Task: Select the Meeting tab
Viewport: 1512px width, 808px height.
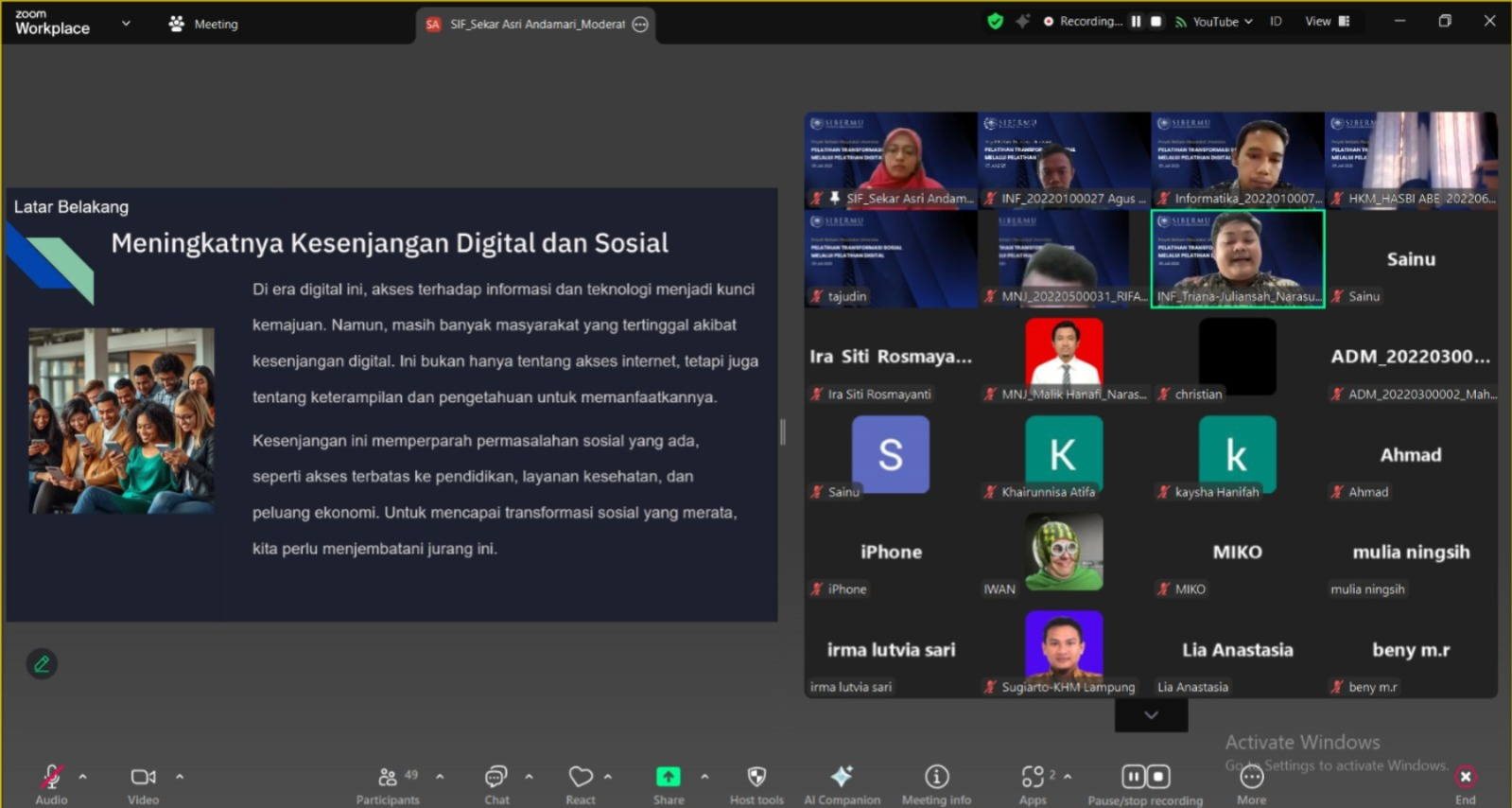Action: pos(203,24)
